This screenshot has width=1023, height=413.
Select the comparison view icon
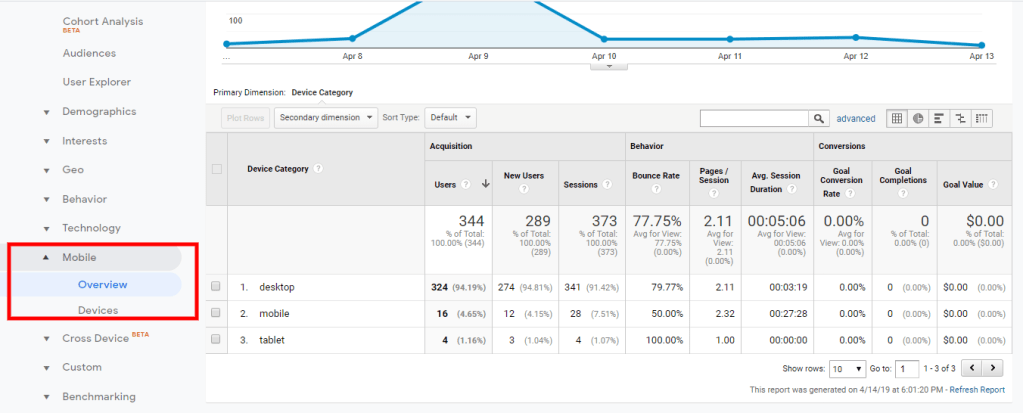click(961, 118)
